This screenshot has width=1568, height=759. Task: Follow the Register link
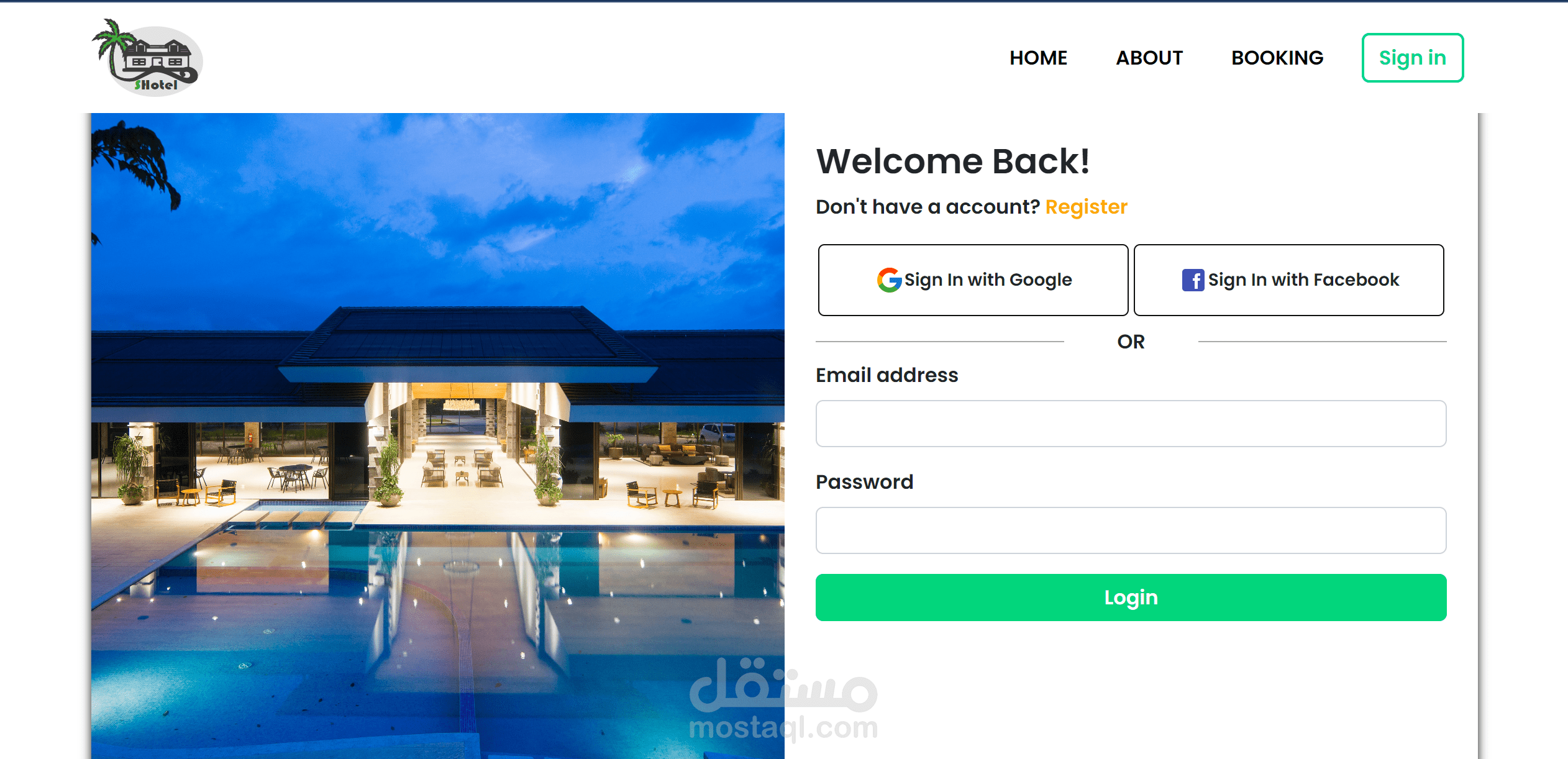(1087, 207)
